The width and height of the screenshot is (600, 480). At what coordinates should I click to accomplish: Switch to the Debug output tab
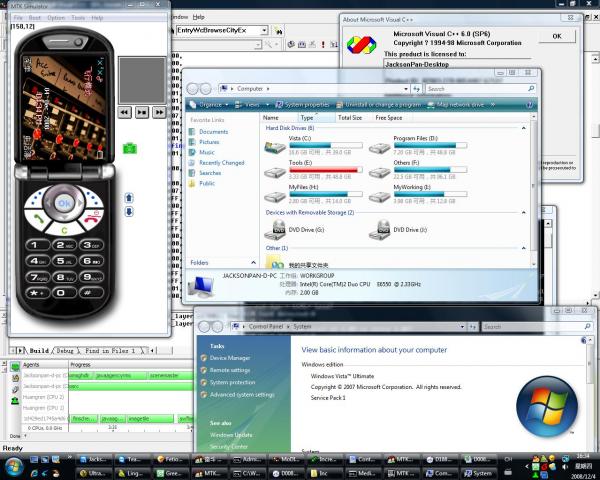click(65, 351)
